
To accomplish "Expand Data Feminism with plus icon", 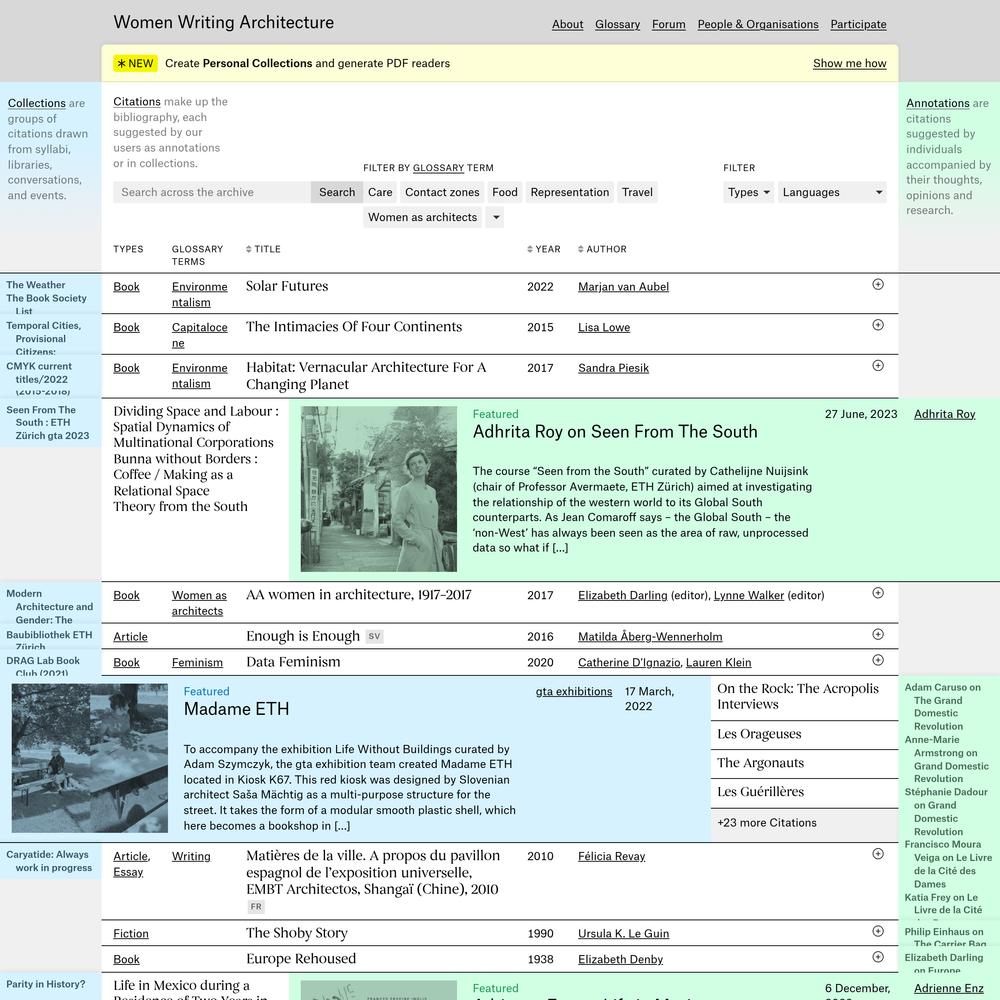I will (x=878, y=660).
